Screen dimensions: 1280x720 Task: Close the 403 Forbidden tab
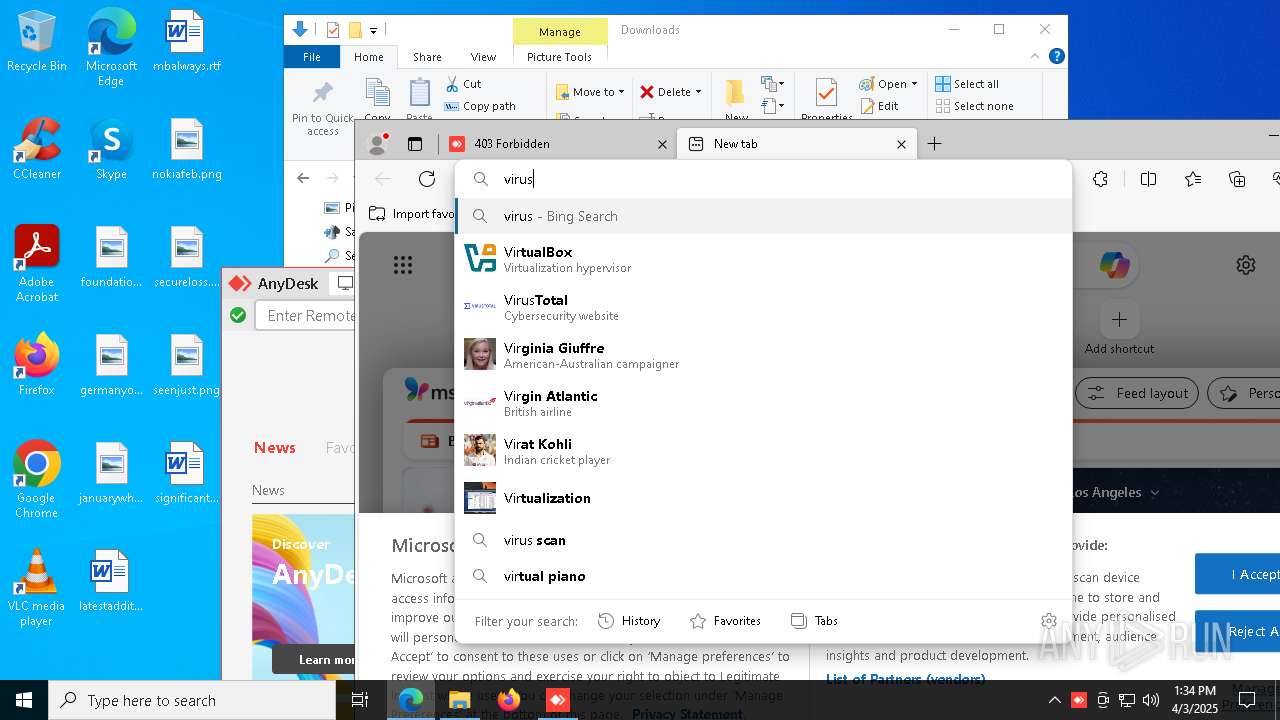click(662, 144)
